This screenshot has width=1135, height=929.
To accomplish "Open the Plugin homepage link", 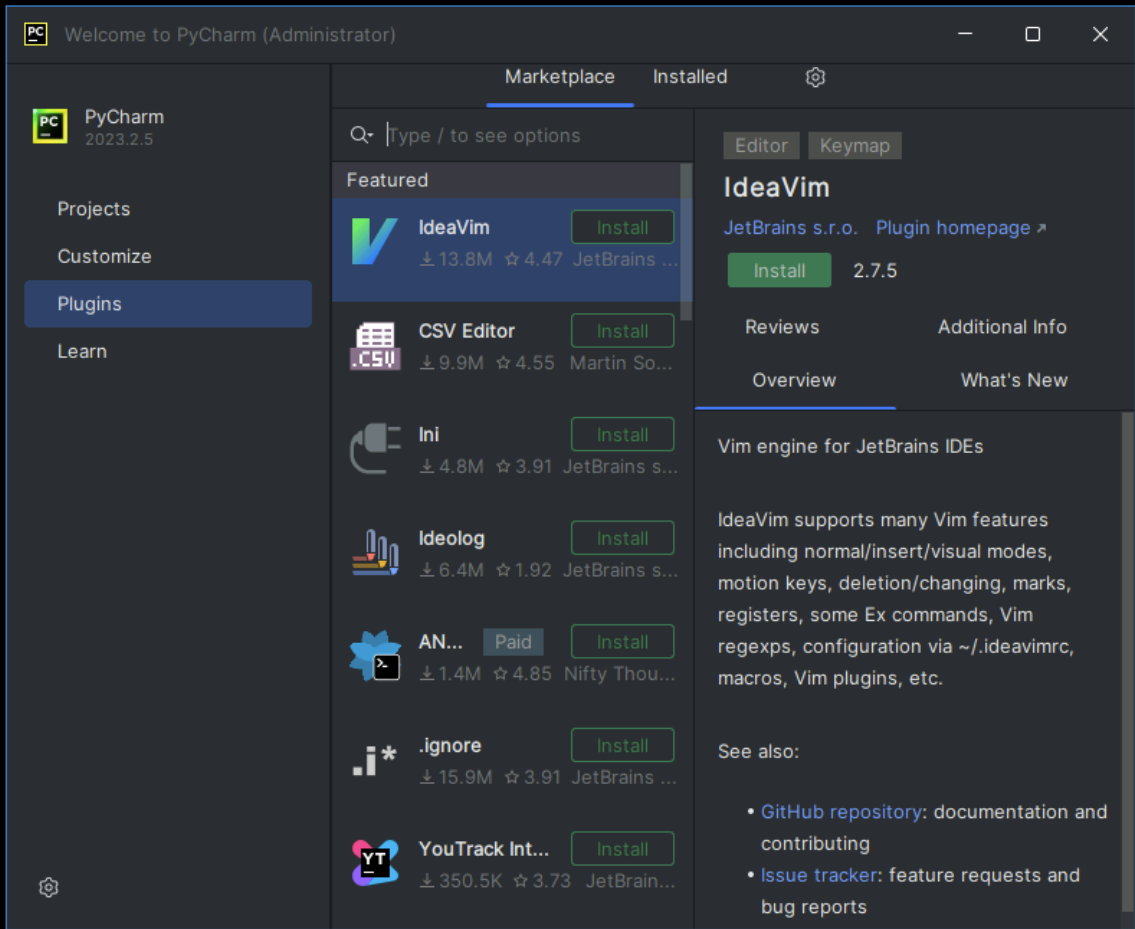I will (961, 228).
